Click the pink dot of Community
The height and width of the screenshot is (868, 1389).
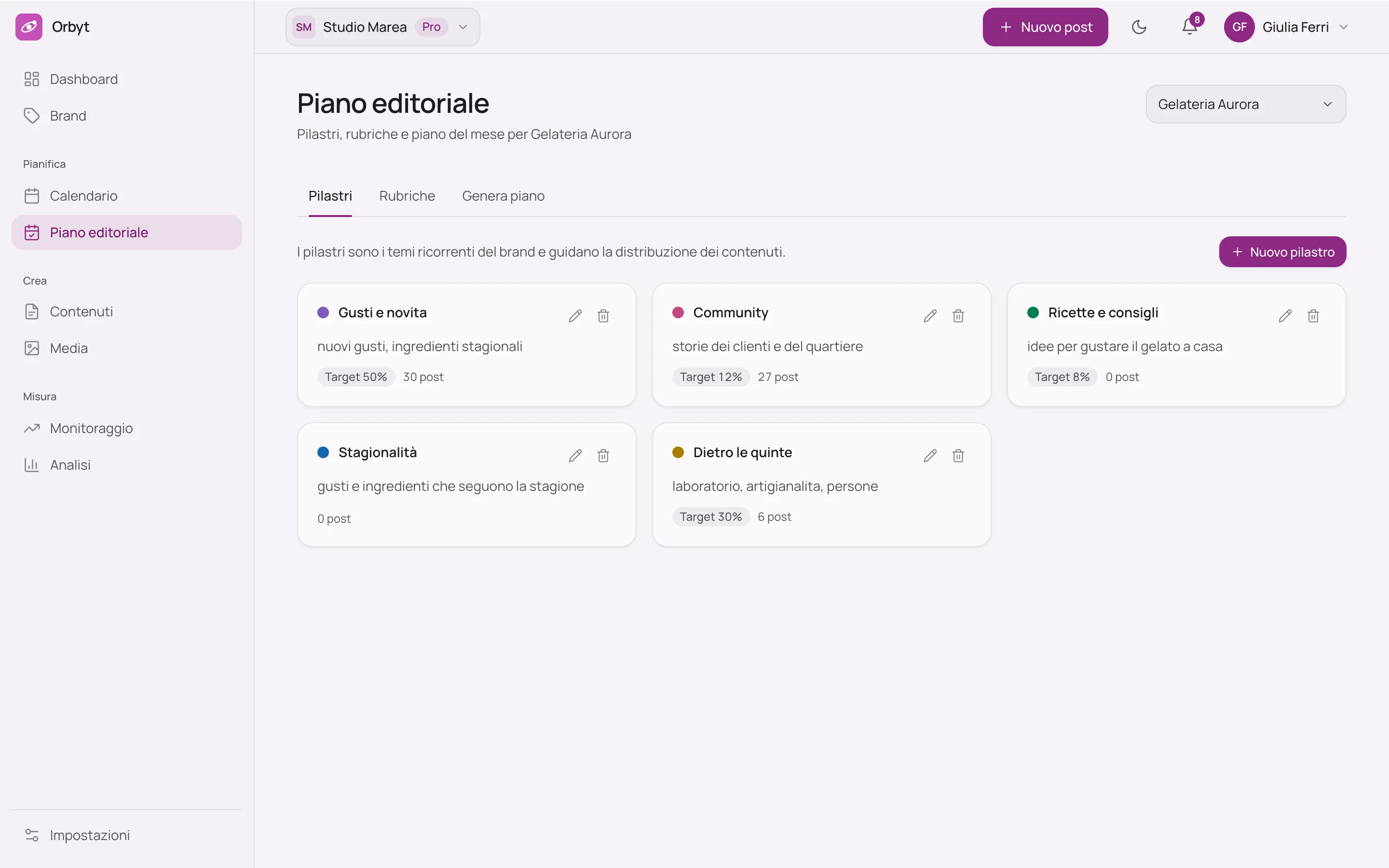pyautogui.click(x=678, y=312)
